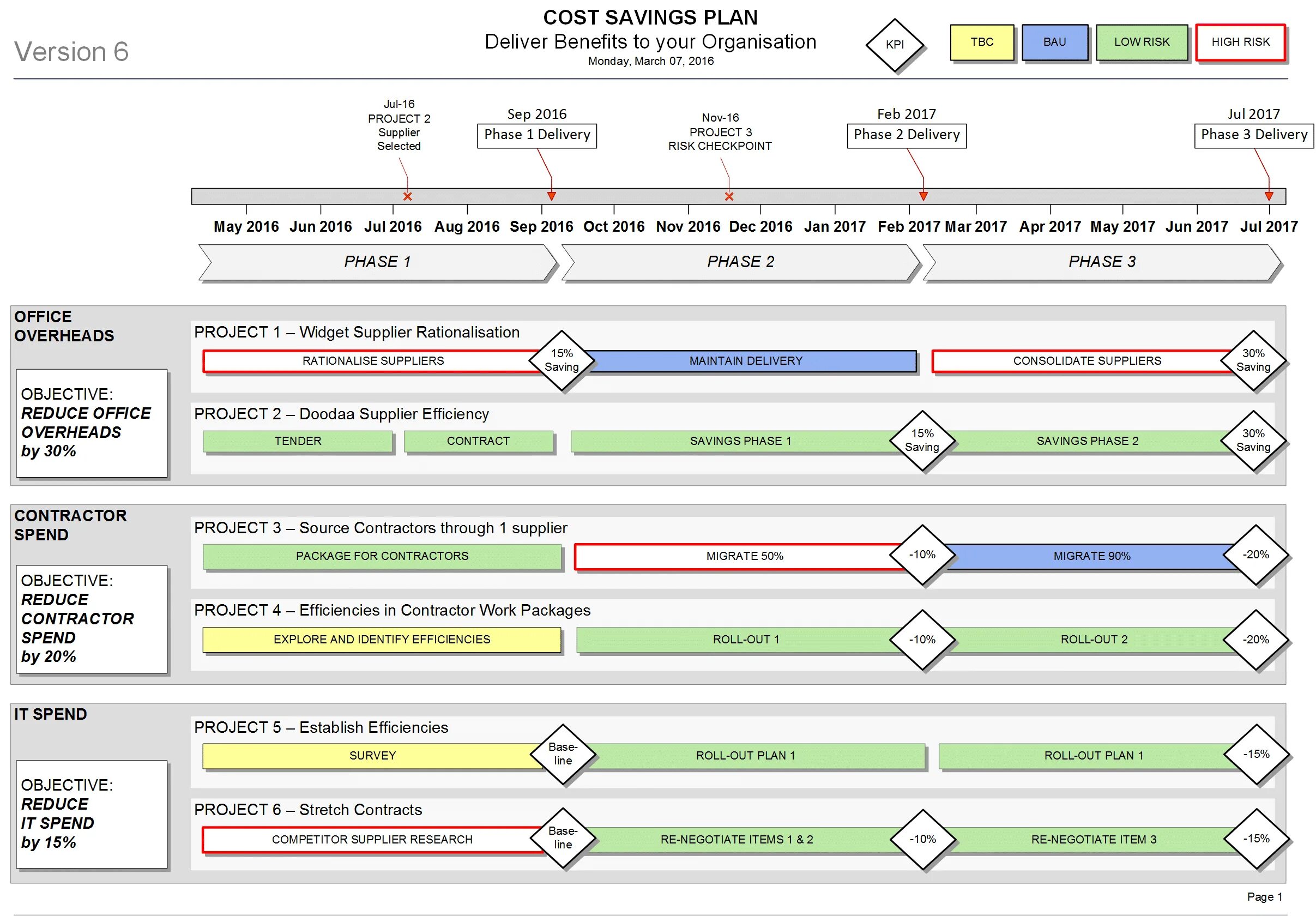The height and width of the screenshot is (916, 1316).
Task: Click the -20% diamond in Project 4
Action: (1255, 639)
